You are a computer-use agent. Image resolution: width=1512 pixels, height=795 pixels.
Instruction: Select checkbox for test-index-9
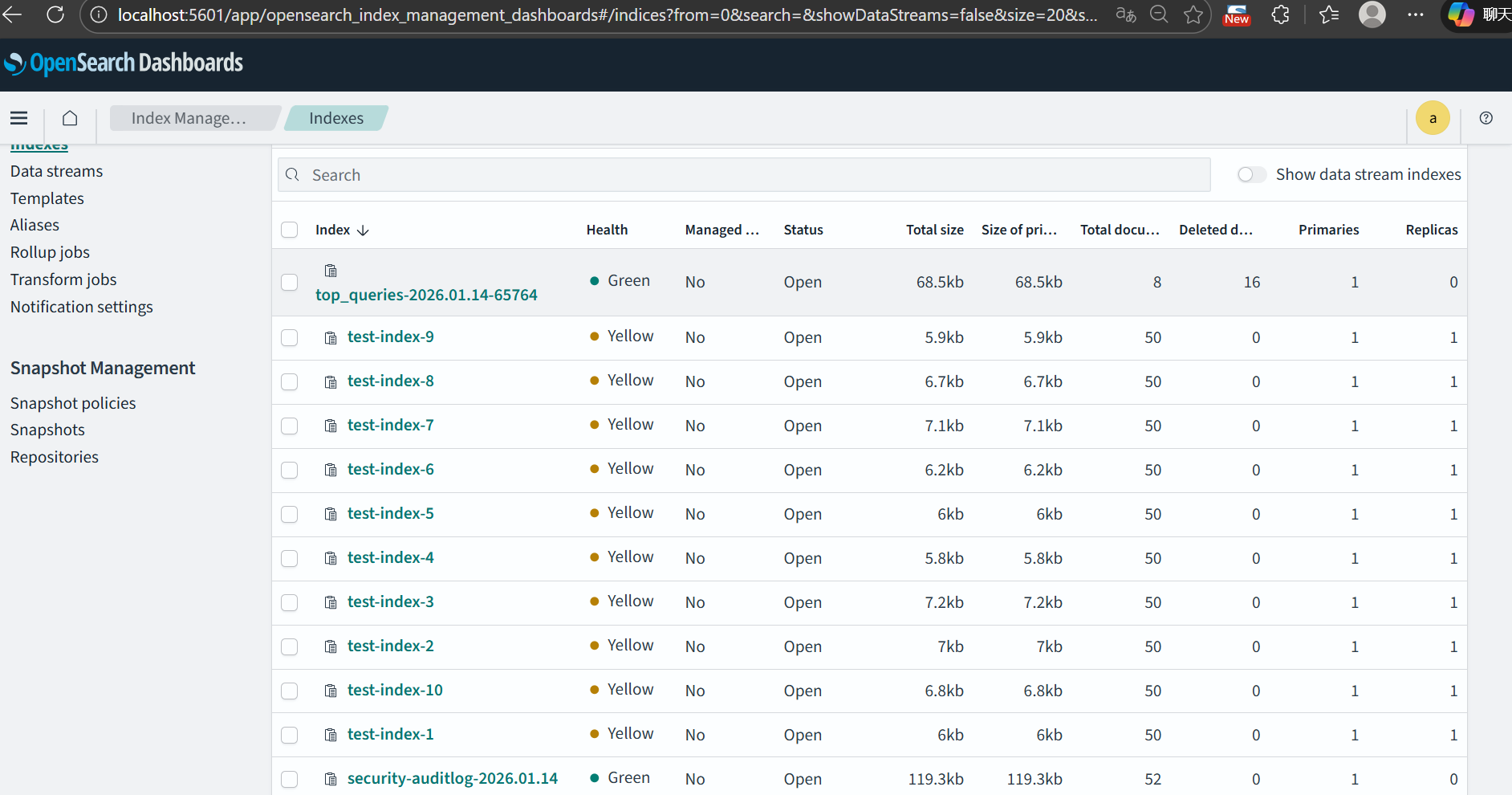coord(290,337)
